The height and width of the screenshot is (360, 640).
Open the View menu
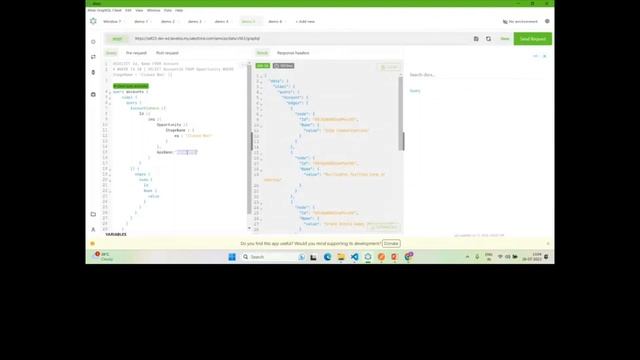pyautogui.click(x=139, y=10)
